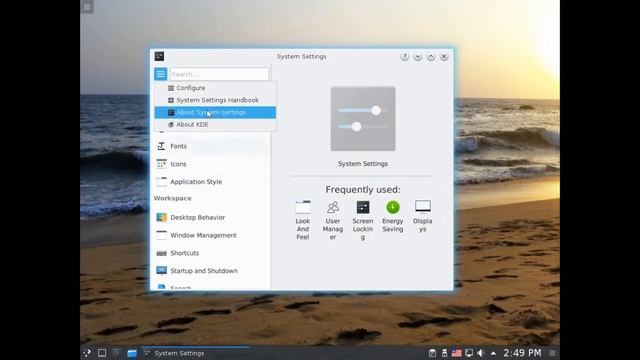Click the 2:49 PM clock
Viewport: 640px width, 360px height.
point(522,353)
